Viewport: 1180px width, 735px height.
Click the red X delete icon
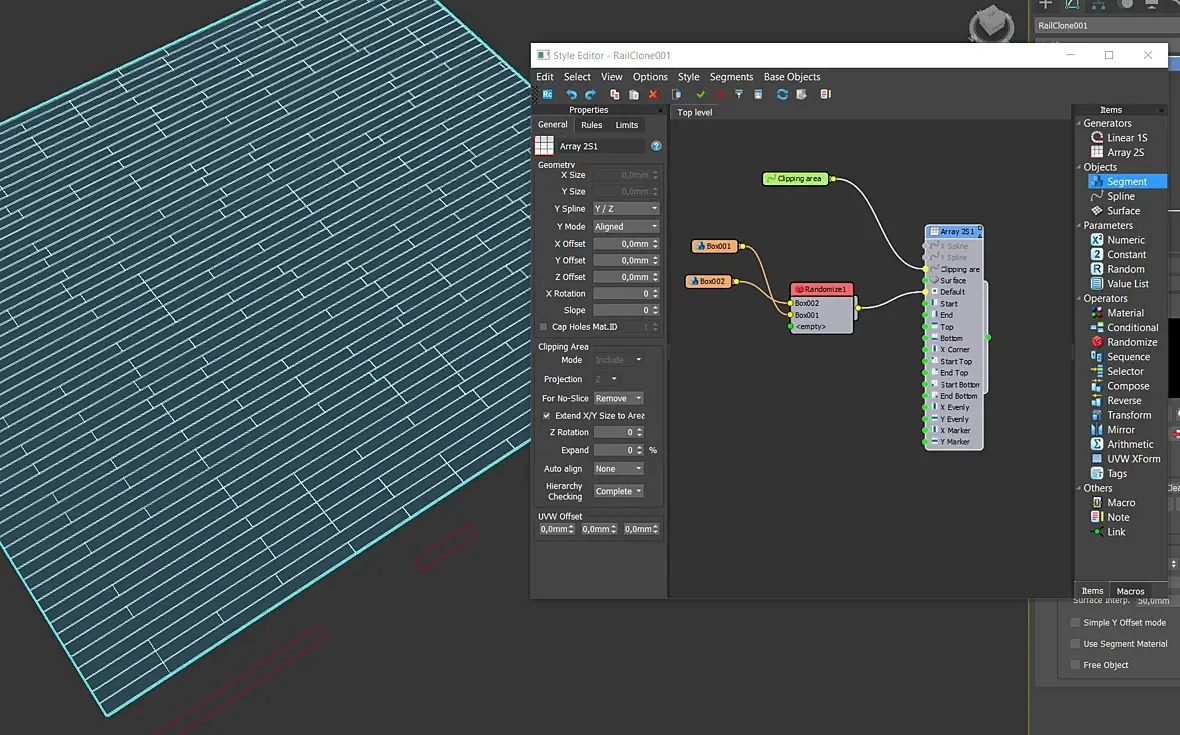[653, 95]
